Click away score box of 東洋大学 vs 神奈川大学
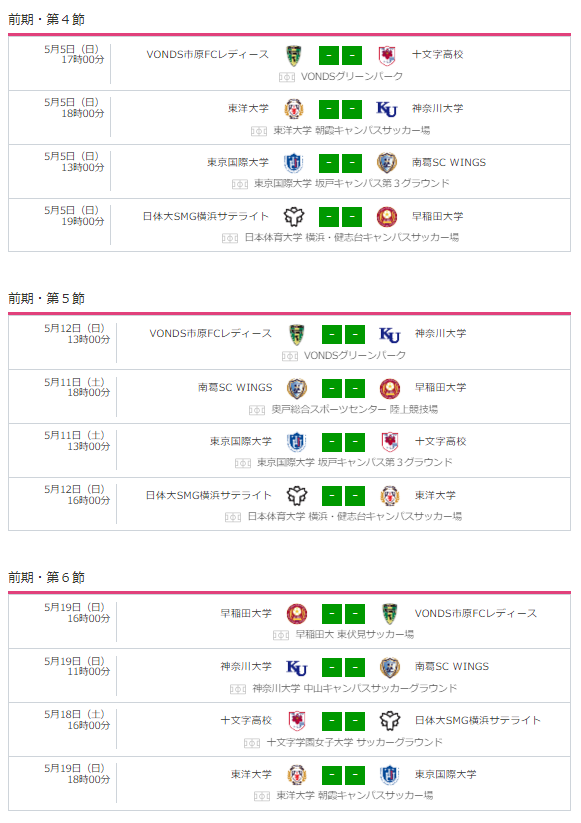 (x=352, y=109)
